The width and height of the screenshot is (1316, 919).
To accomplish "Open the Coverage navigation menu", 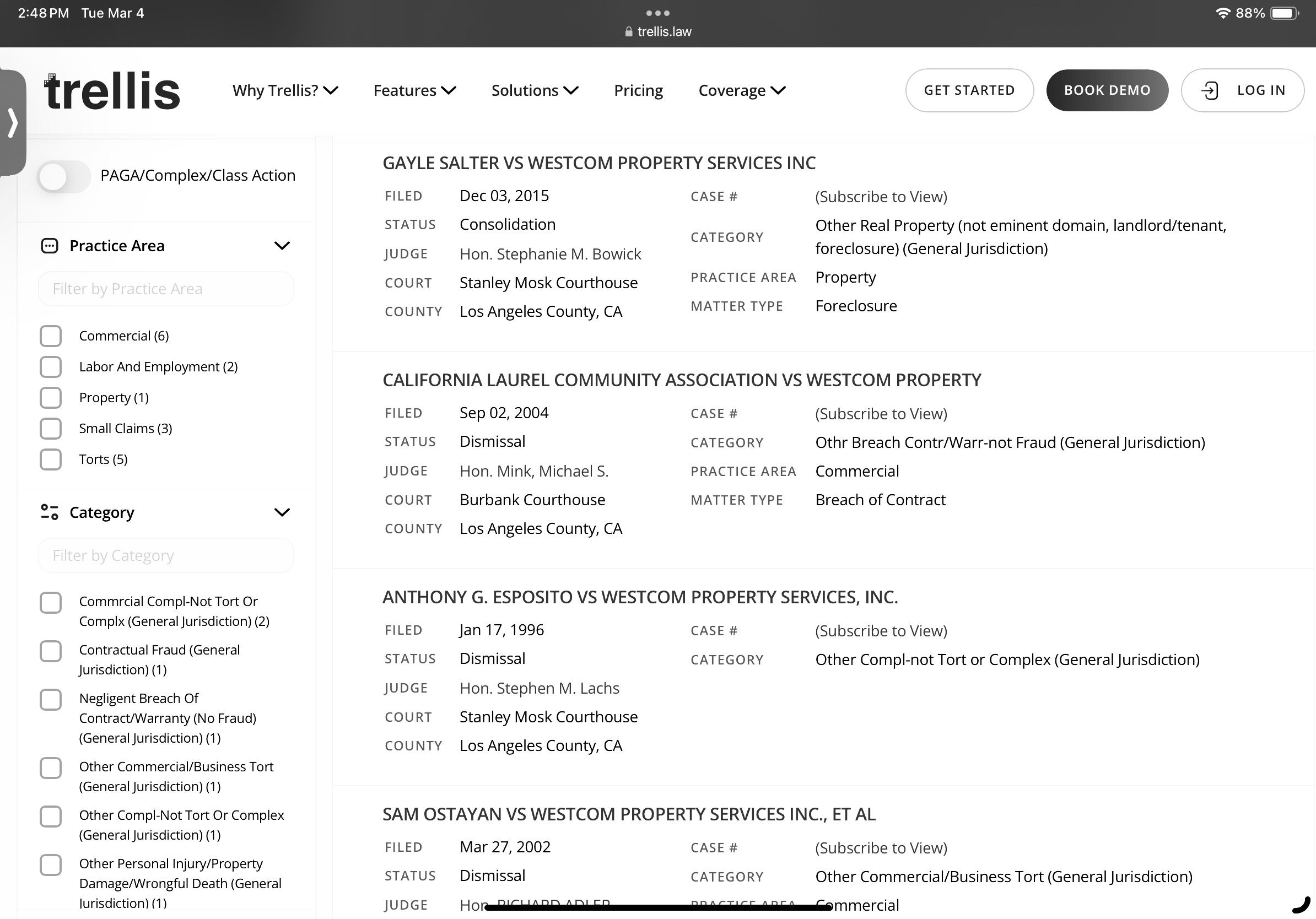I will (742, 90).
